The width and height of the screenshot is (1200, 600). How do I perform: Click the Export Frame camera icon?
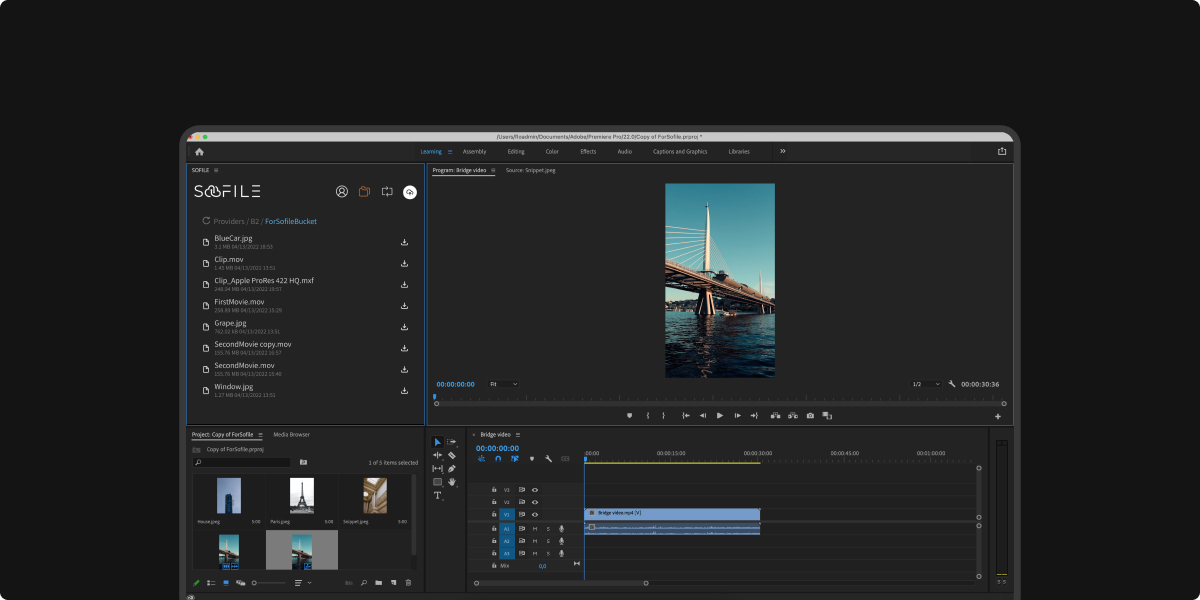click(810, 415)
